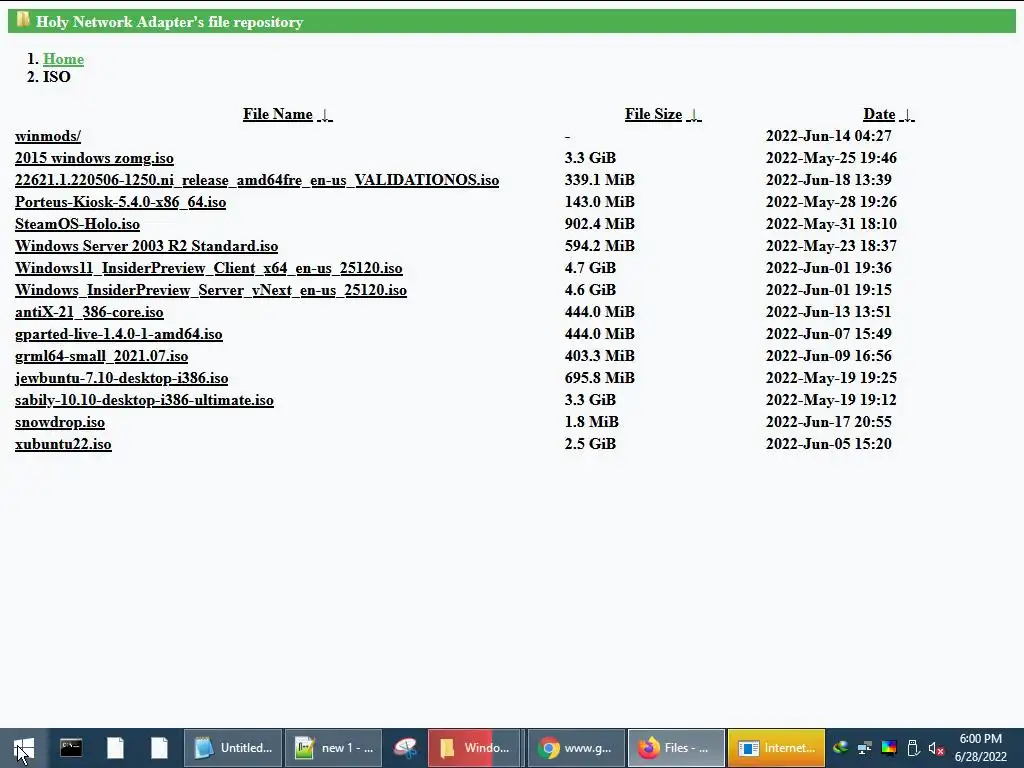Switch to the Notepad++ 'new 1' taskbar window
Image resolution: width=1024 pixels, height=768 pixels.
point(334,748)
